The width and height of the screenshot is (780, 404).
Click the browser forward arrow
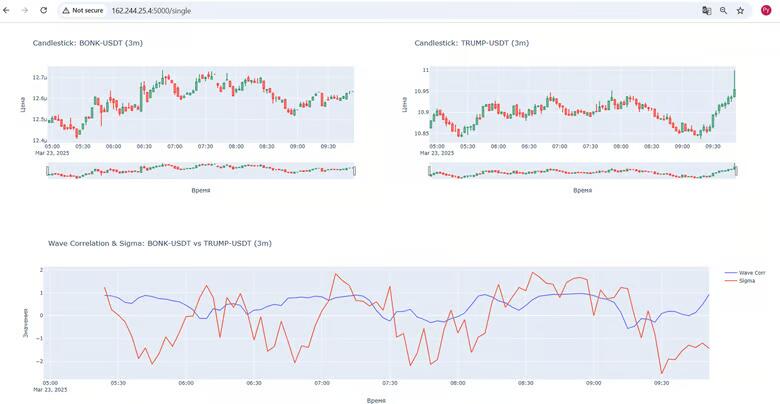(25, 10)
